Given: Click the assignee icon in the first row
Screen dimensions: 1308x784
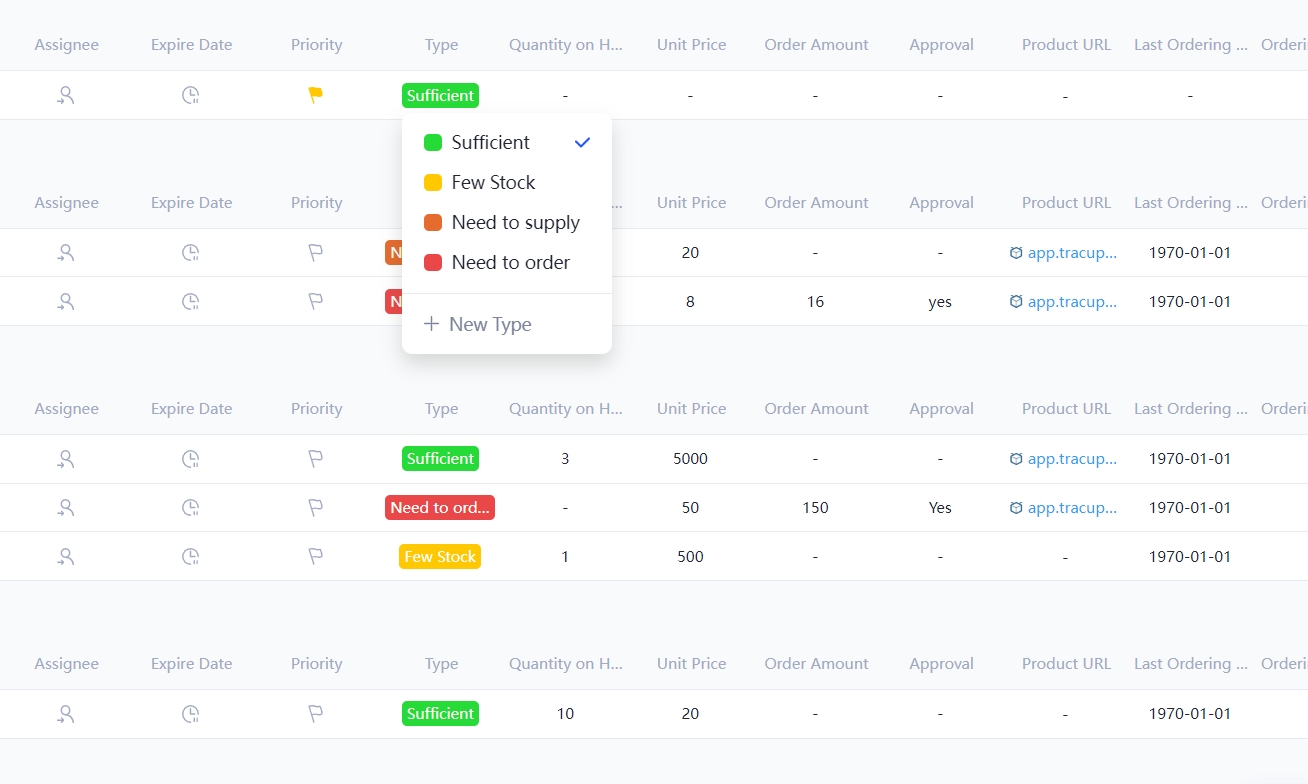Looking at the screenshot, I should [x=66, y=95].
